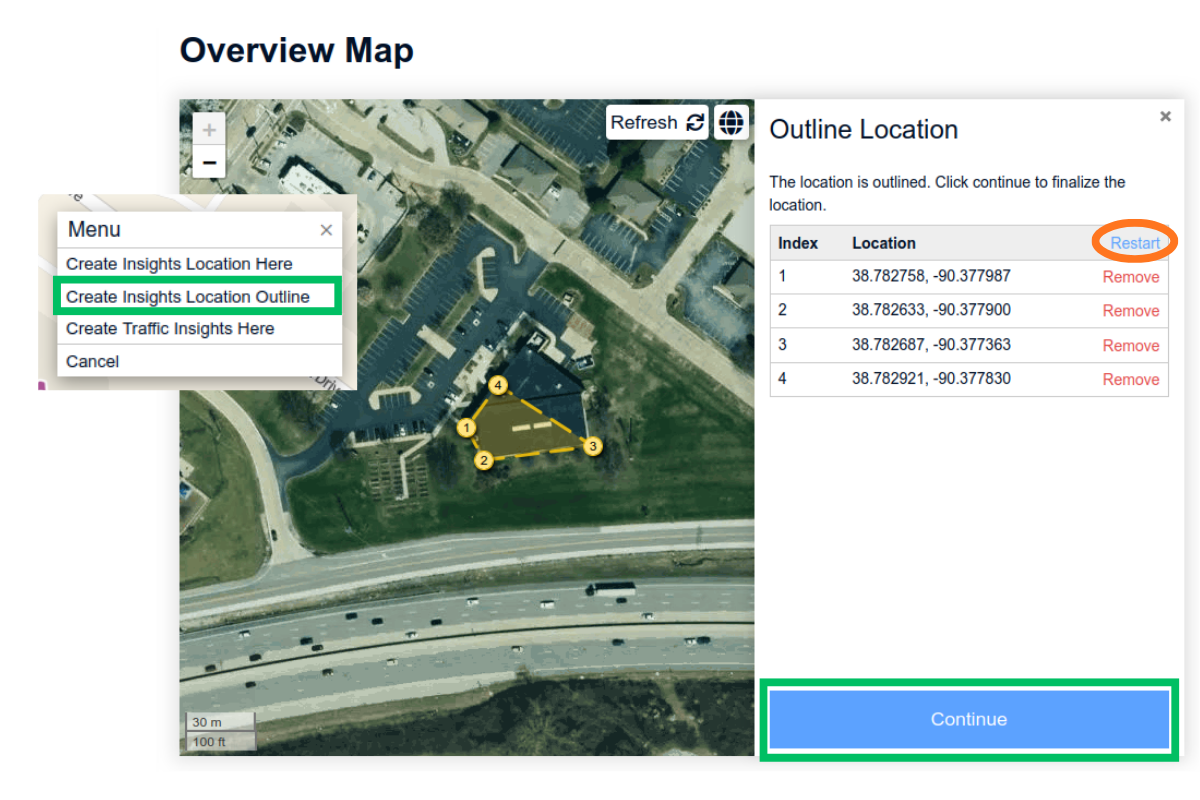Image resolution: width=1200 pixels, height=800 pixels.
Task: Click Restart to redo the outline
Action: coord(1135,242)
